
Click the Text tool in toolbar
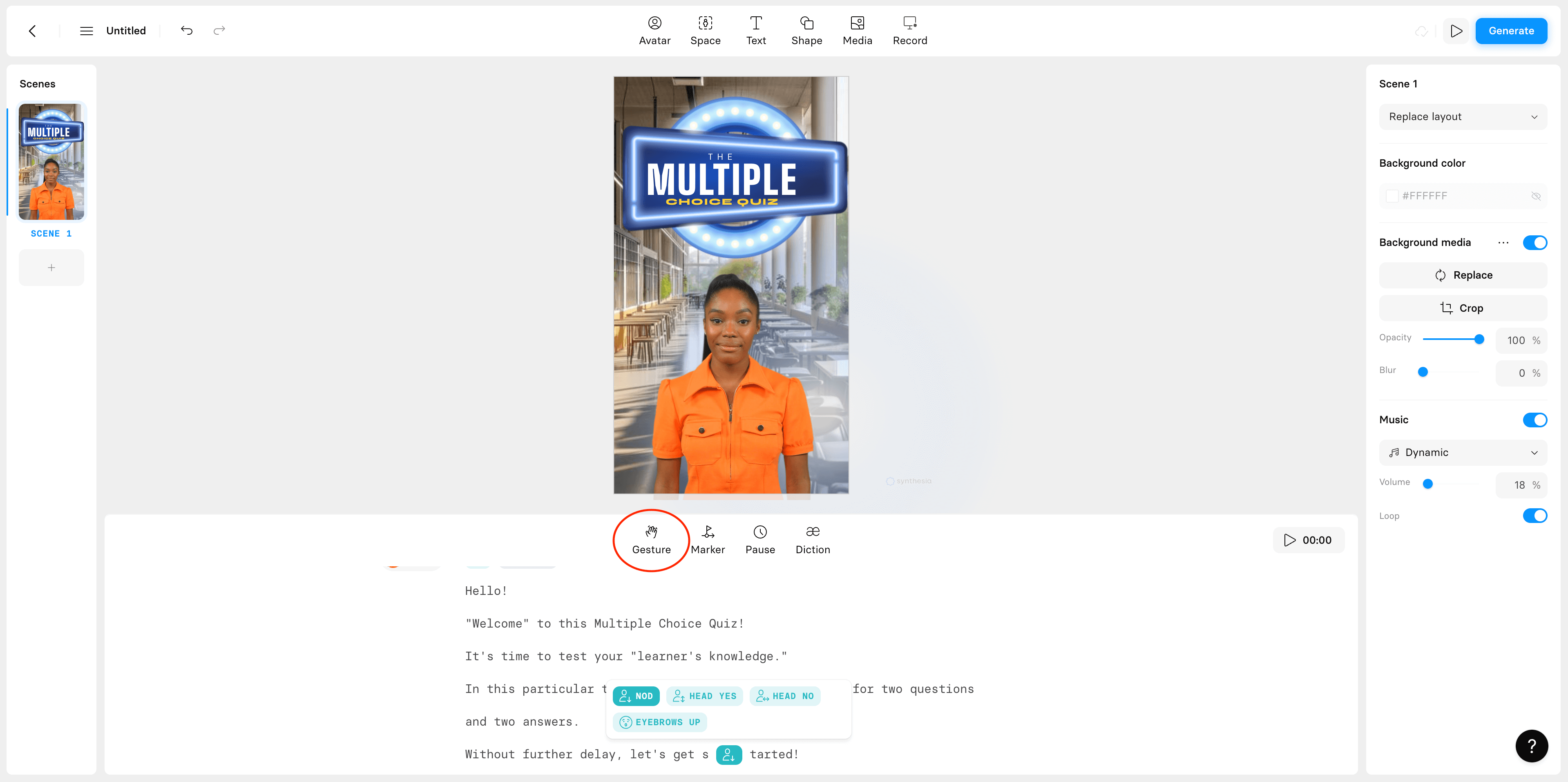click(756, 30)
